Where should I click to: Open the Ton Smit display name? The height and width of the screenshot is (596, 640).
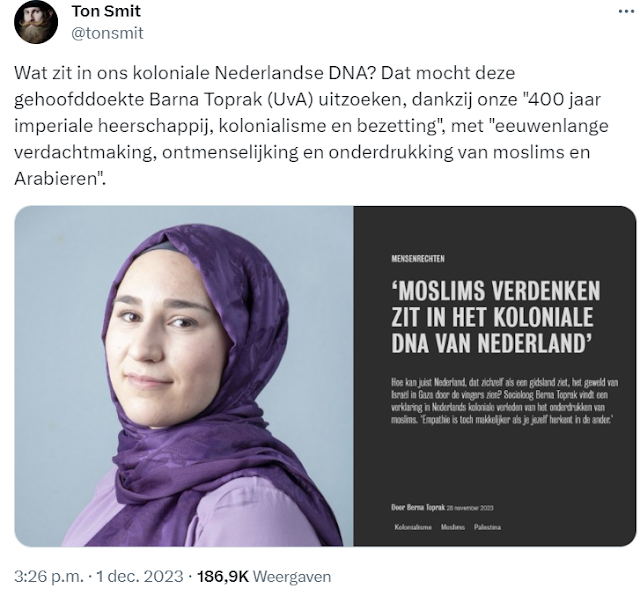point(106,11)
